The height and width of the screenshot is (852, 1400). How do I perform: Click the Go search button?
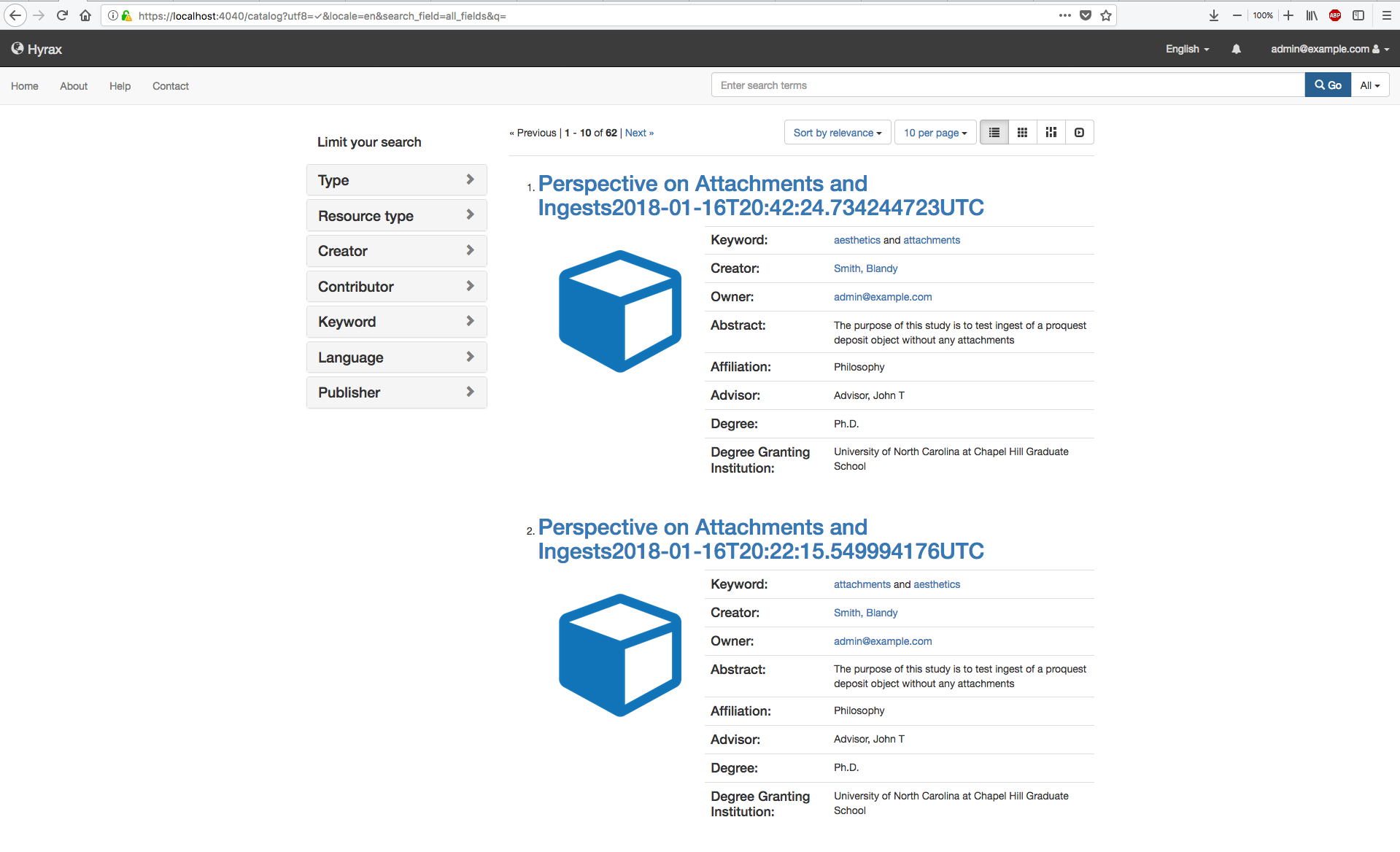pos(1328,85)
